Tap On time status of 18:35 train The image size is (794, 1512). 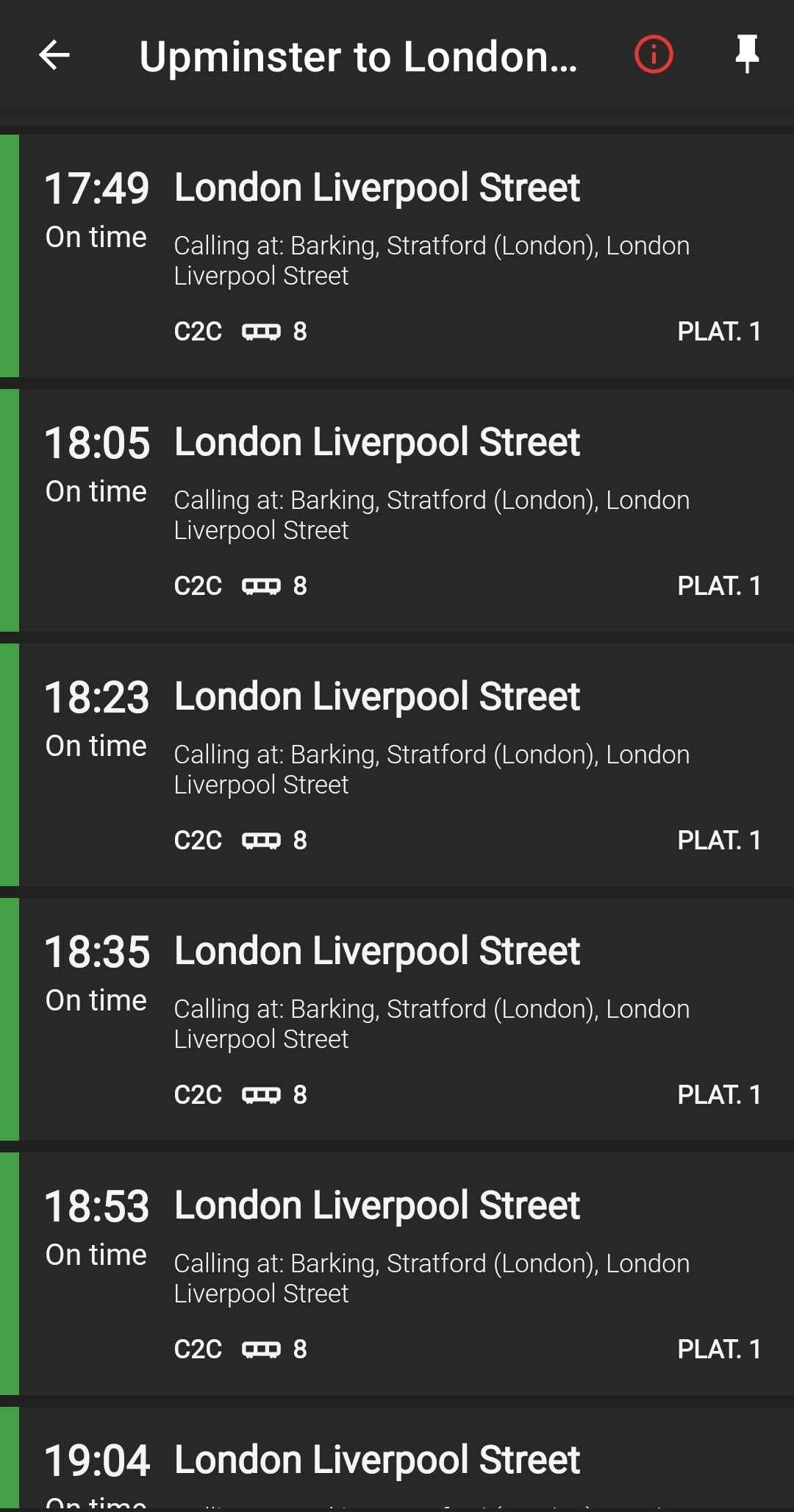click(96, 1001)
